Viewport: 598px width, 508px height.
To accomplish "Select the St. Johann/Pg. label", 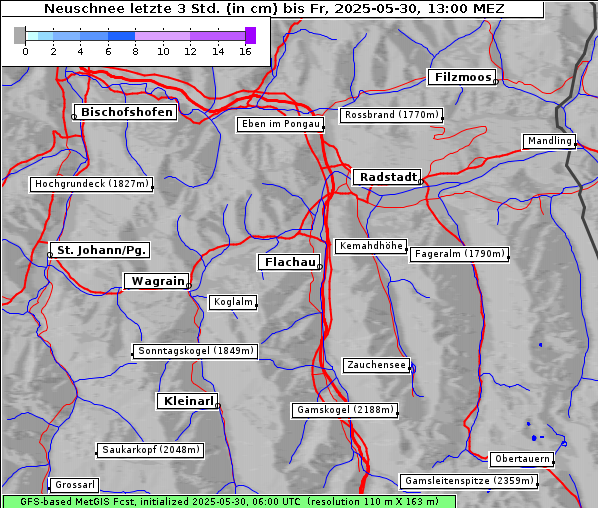I will tap(100, 250).
